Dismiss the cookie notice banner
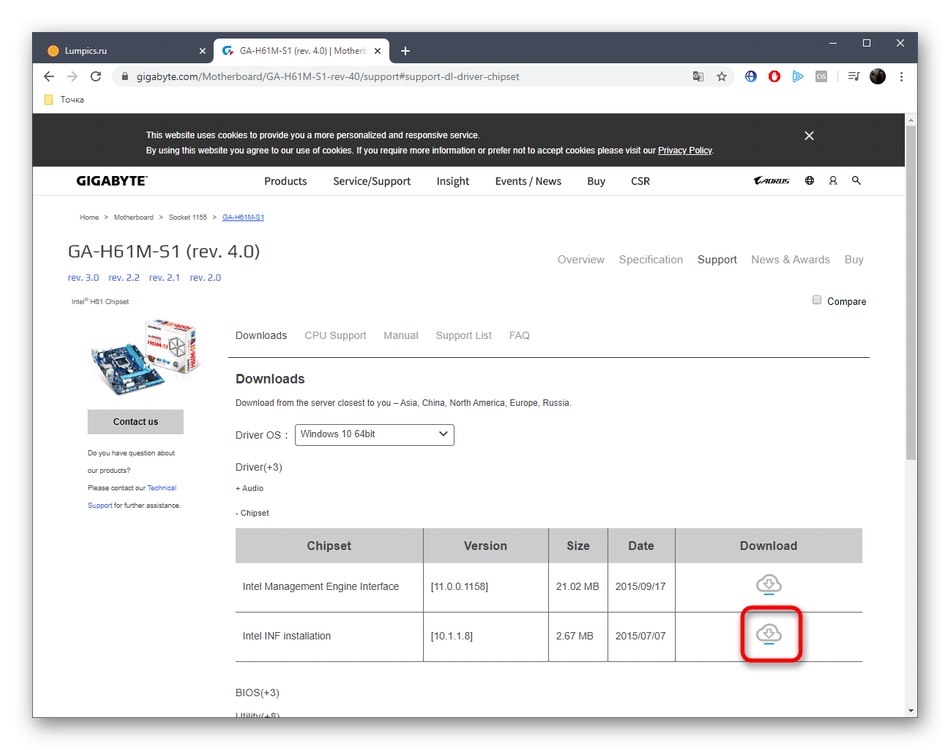The image size is (950, 750). [809, 136]
